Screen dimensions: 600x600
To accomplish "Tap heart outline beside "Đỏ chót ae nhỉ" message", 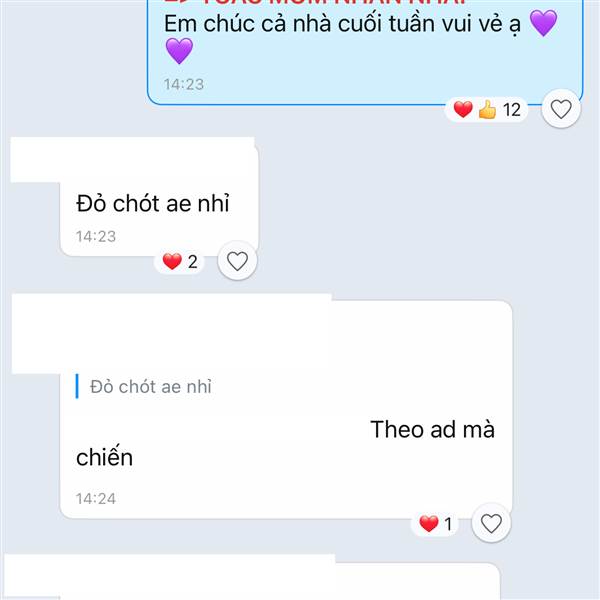I will coord(237,261).
